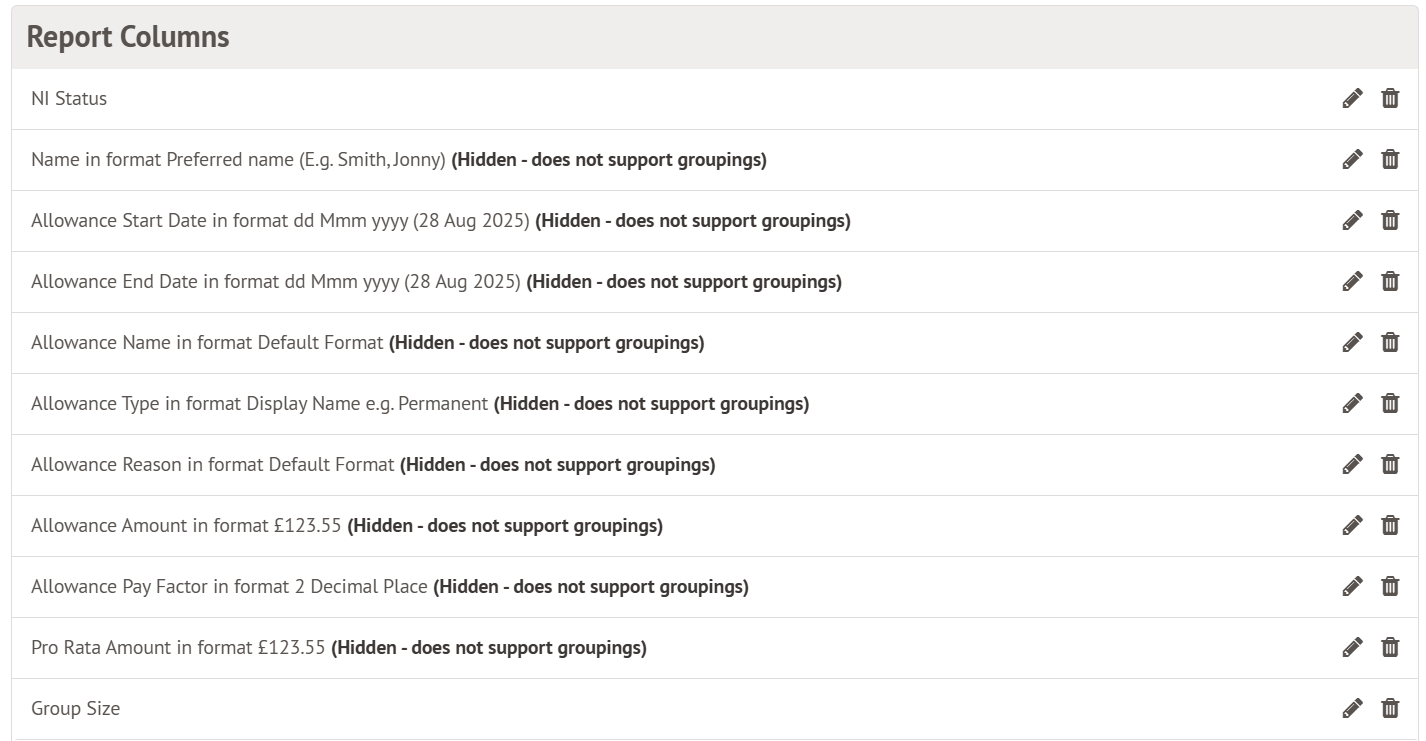Screen dimensions: 1426x741
Task: Delete the Allowance Pay Factor column
Action: 1390,586
